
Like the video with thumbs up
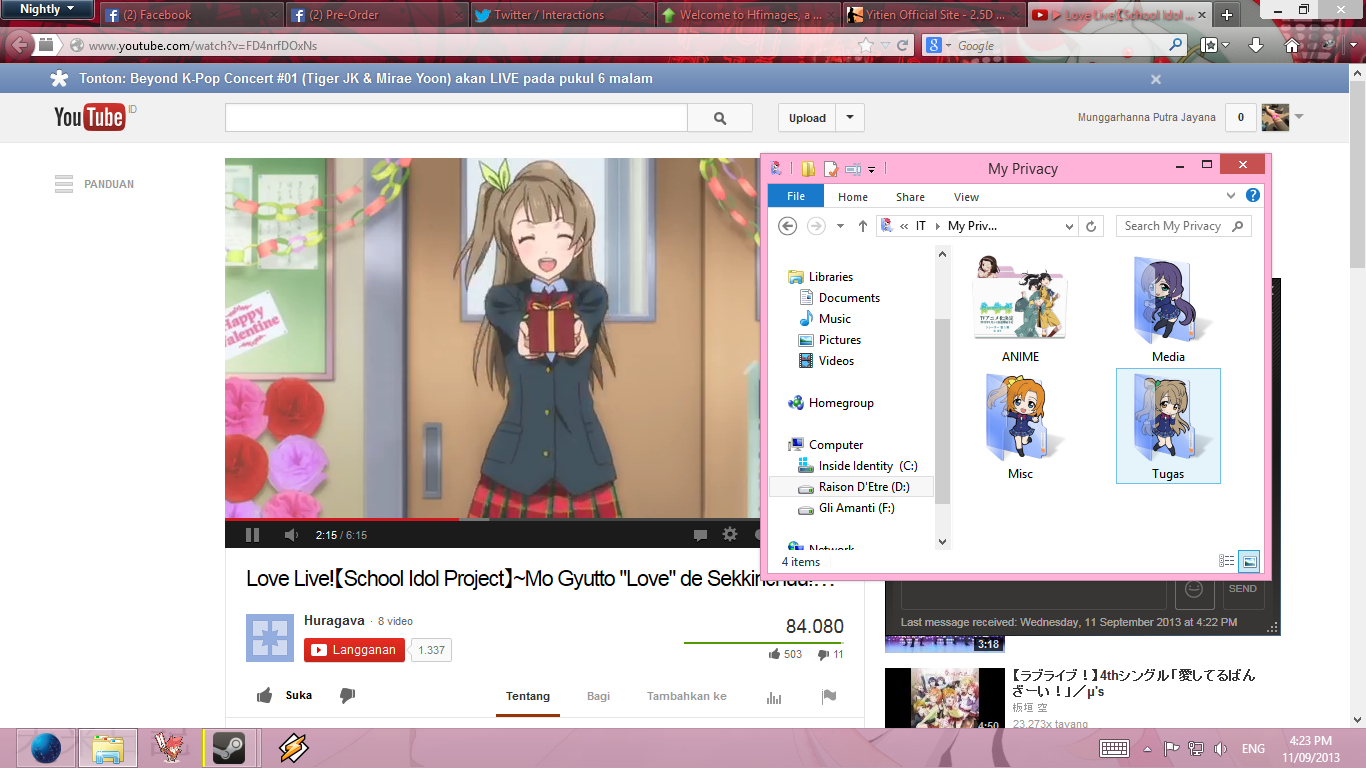(264, 695)
